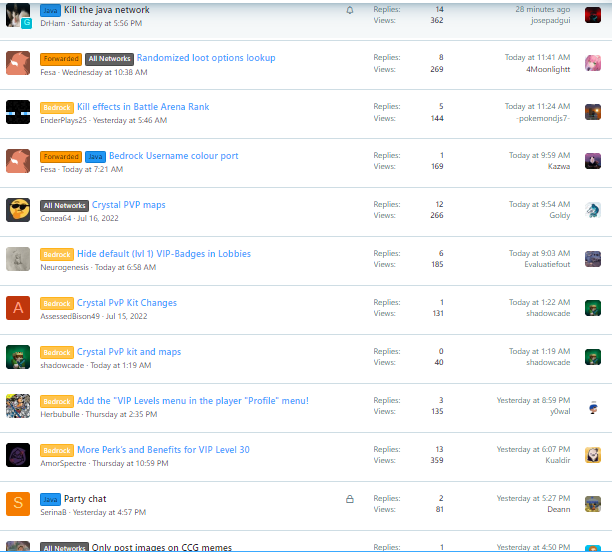Open Herbubulle's avatar beside VIP Levels menu thread
The height and width of the screenshot is (552, 612).
coord(18,406)
